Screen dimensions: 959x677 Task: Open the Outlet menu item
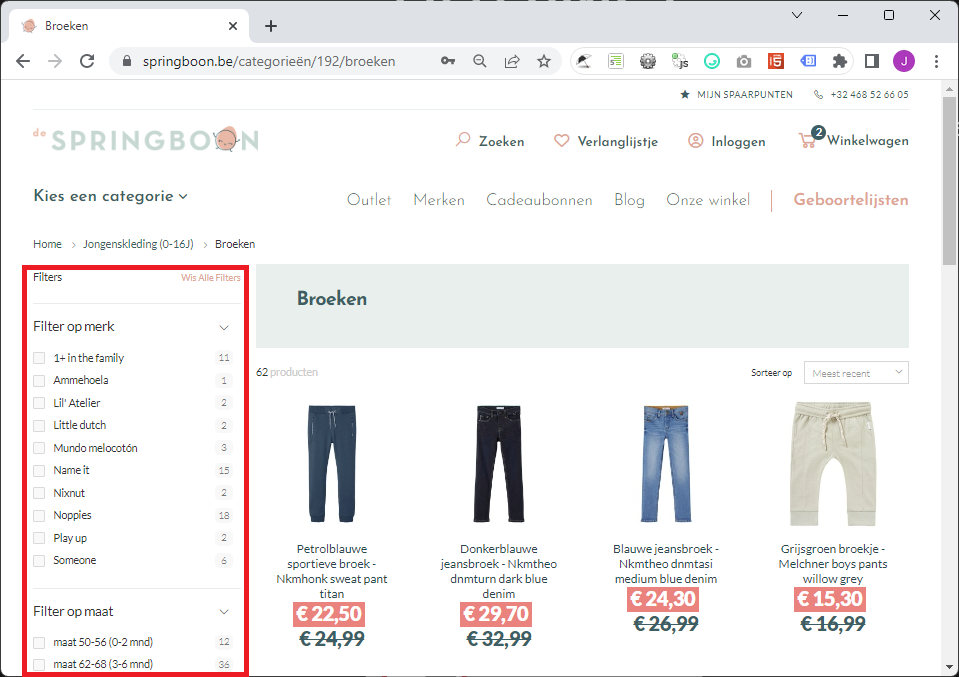pyautogui.click(x=369, y=200)
